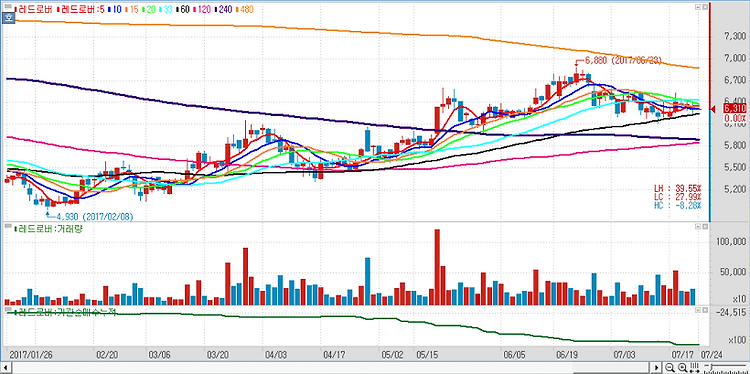This screenshot has height=374, width=750.
Task: Click the 06/19 date axis label
Action: coord(566,355)
